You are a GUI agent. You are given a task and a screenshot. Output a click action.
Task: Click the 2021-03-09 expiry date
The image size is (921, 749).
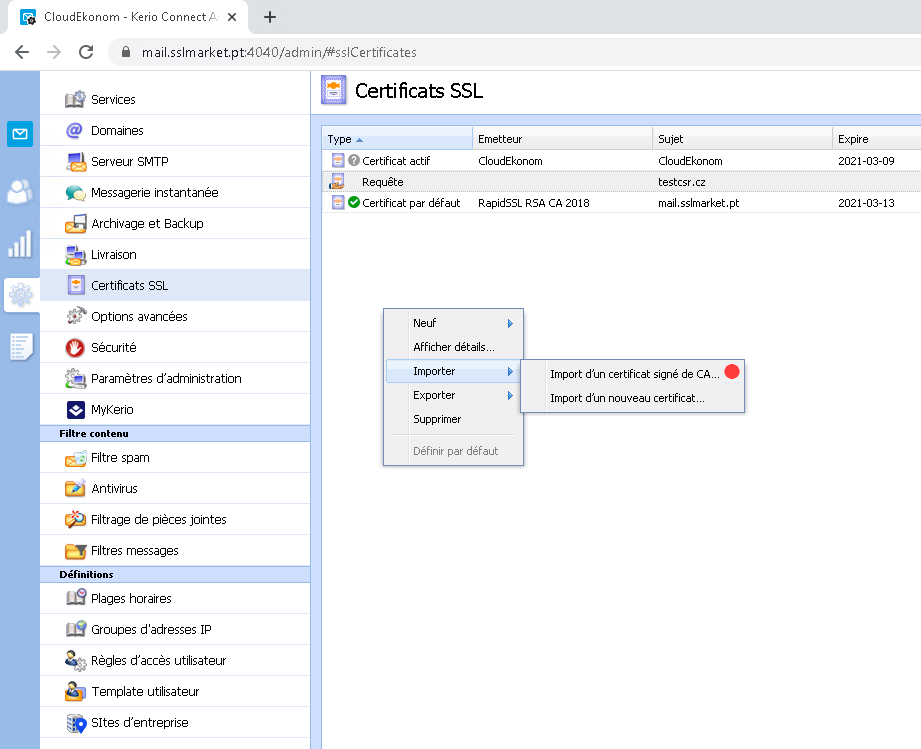tap(866, 161)
